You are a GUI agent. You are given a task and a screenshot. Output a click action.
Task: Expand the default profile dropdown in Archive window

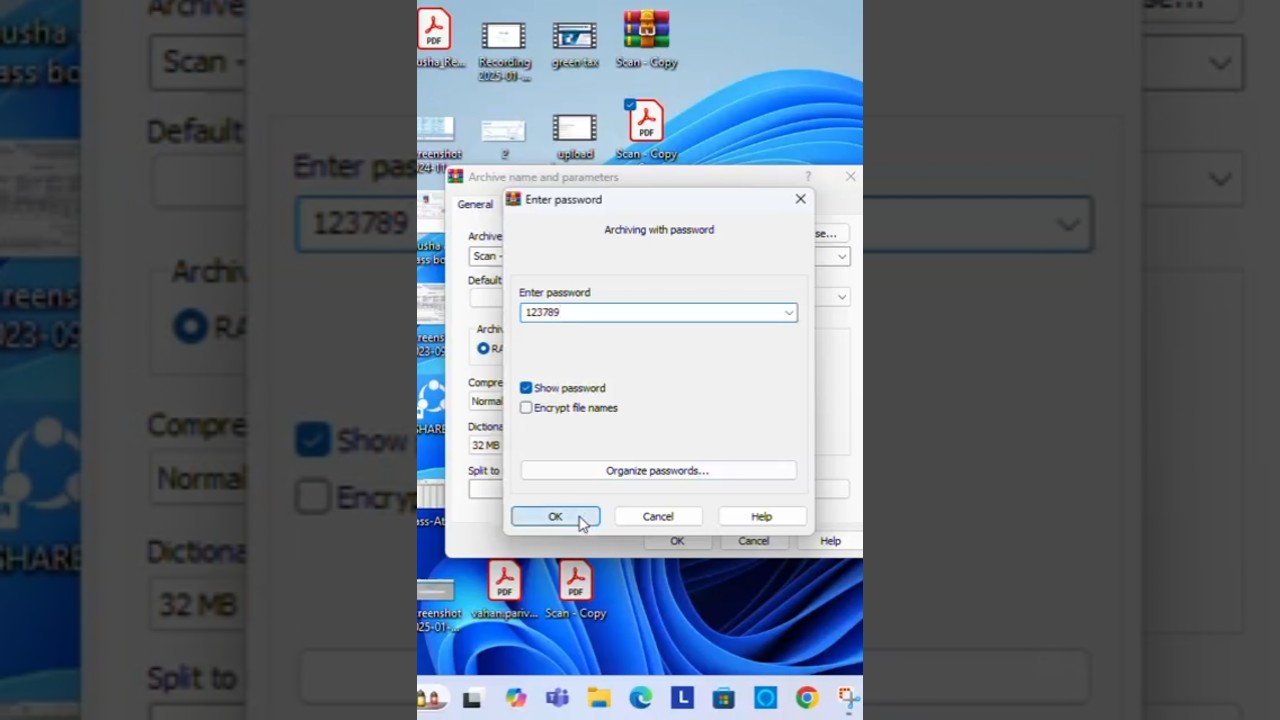click(x=842, y=297)
